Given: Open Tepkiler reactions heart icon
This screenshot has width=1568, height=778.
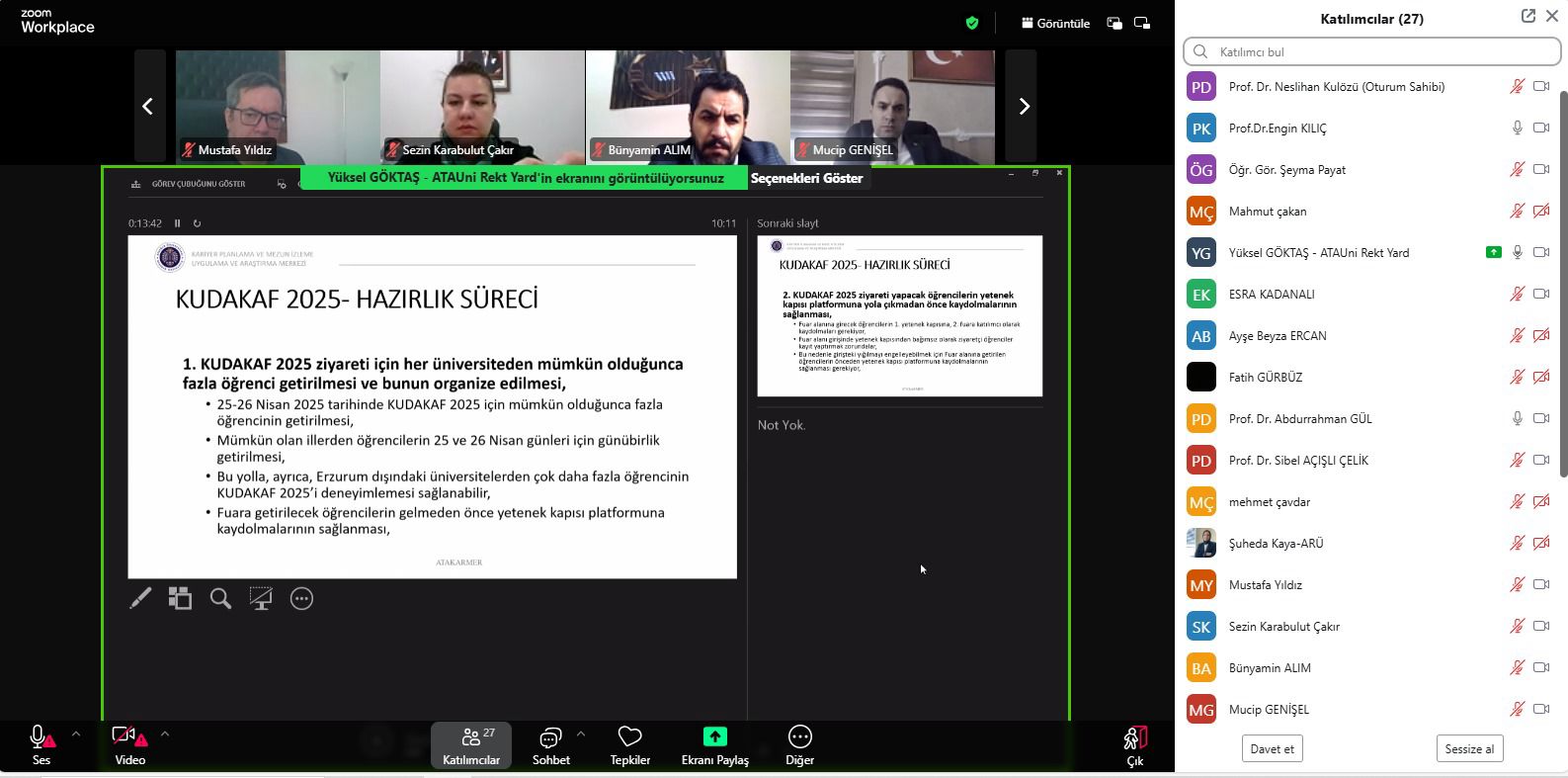Looking at the screenshot, I should [x=629, y=744].
